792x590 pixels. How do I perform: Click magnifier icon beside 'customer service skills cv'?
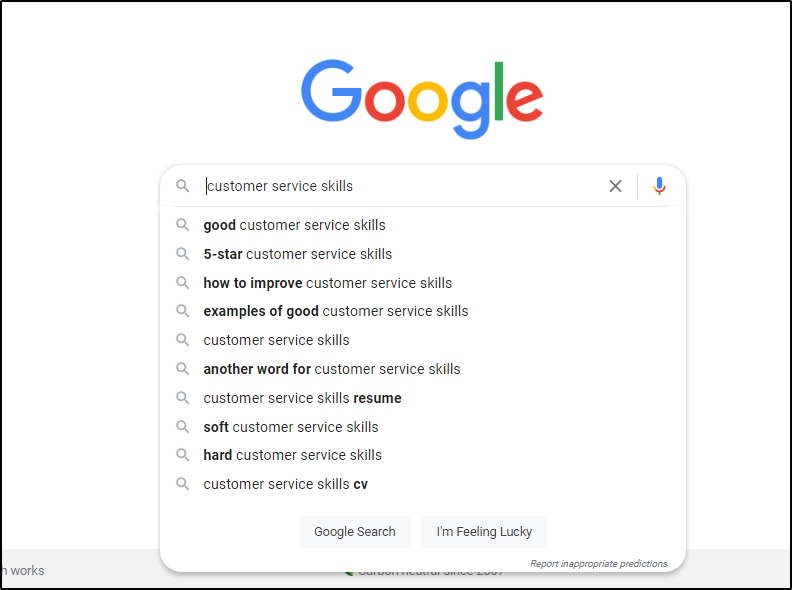(182, 484)
